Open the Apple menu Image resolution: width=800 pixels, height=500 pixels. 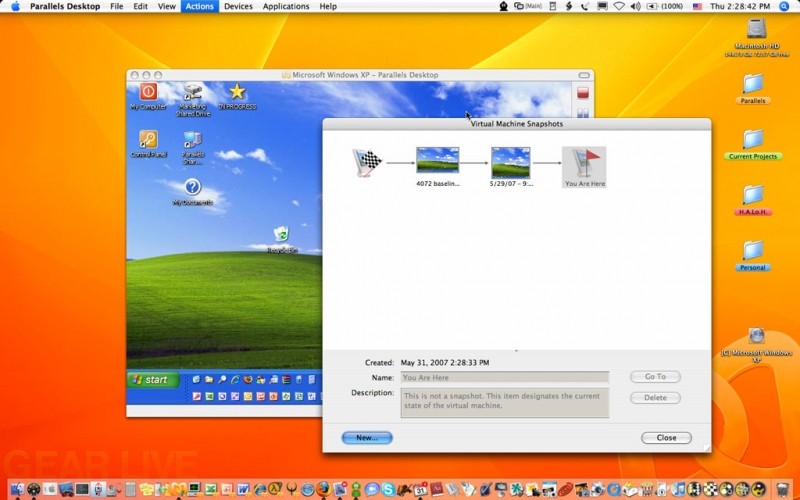point(15,6)
